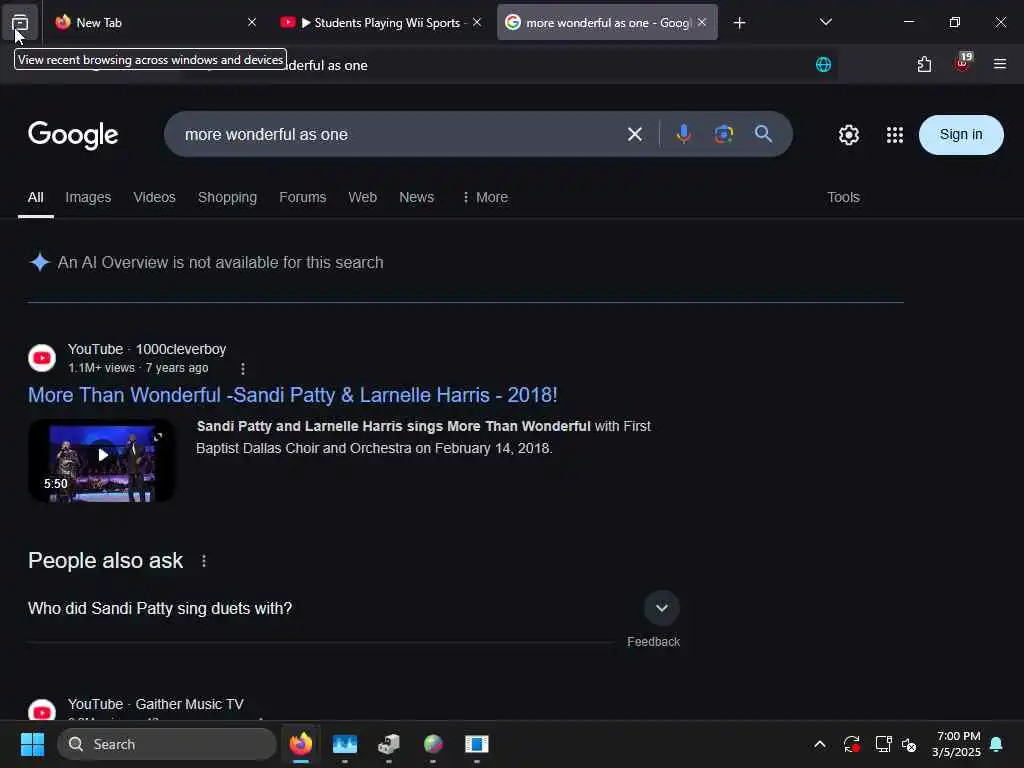Click the muted volume tray icon
Screen dimensions: 1024x768
tap(909, 744)
